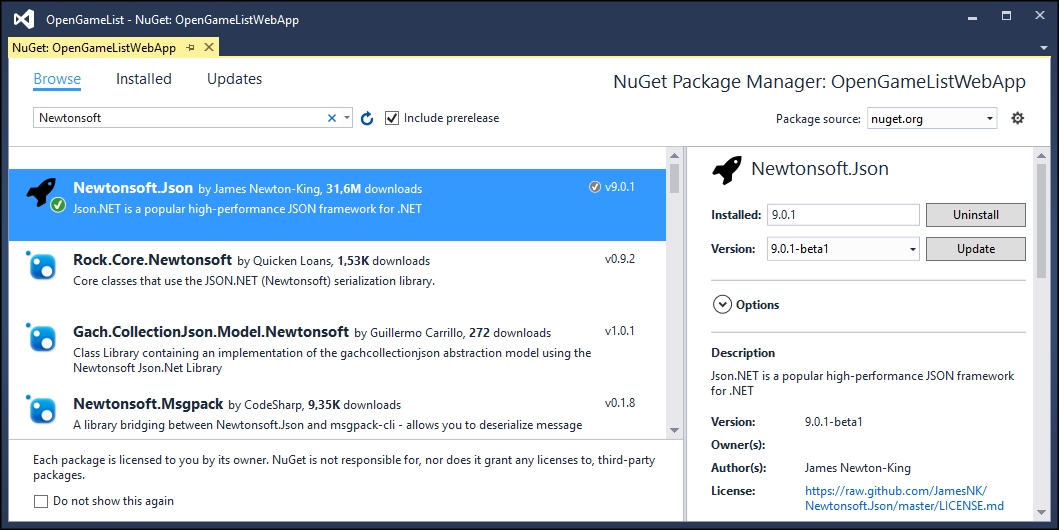Click the Installed 9.0.1 field

pos(843,215)
